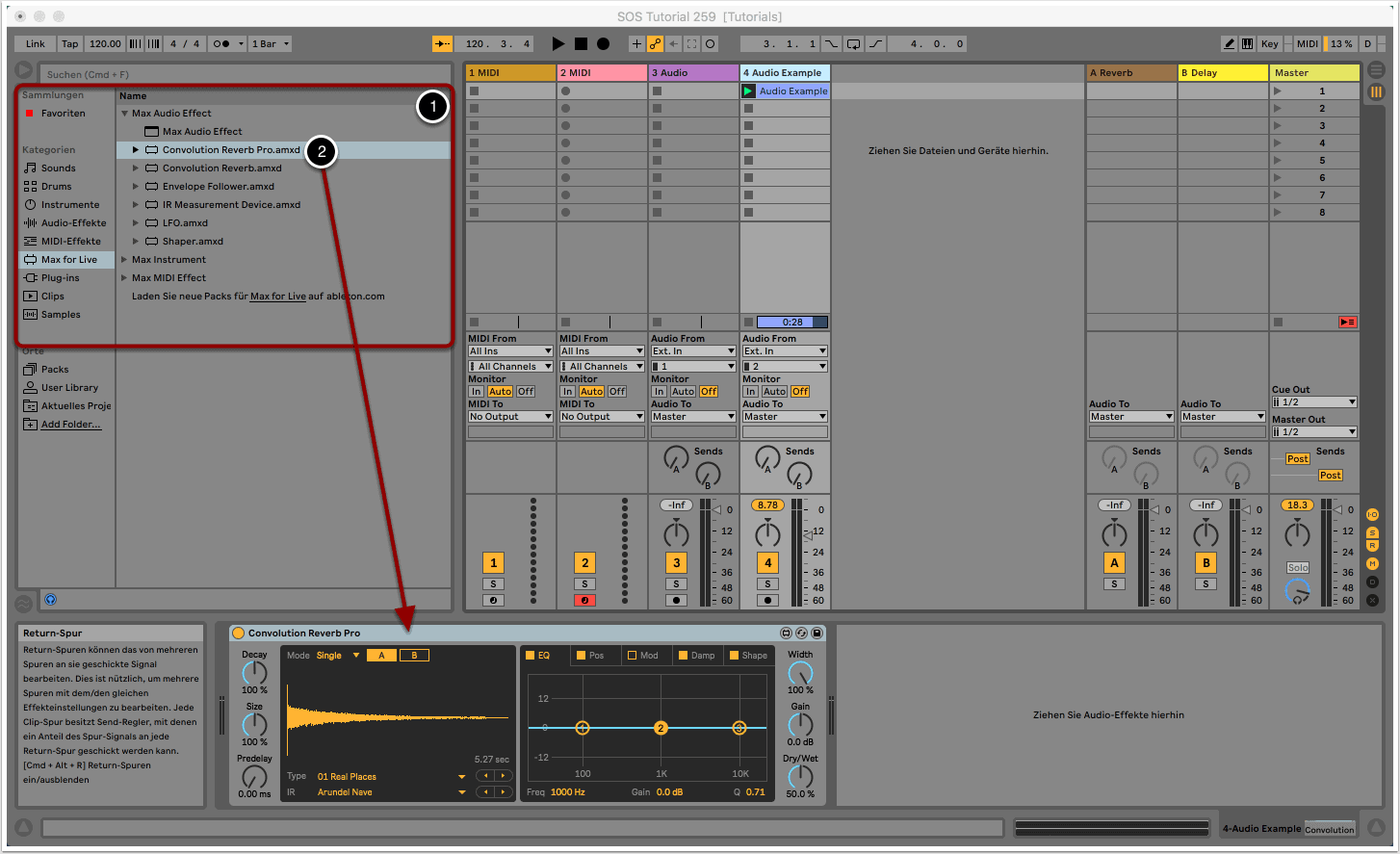
Task: Select the EQ tab in the device
Action: pos(544,655)
